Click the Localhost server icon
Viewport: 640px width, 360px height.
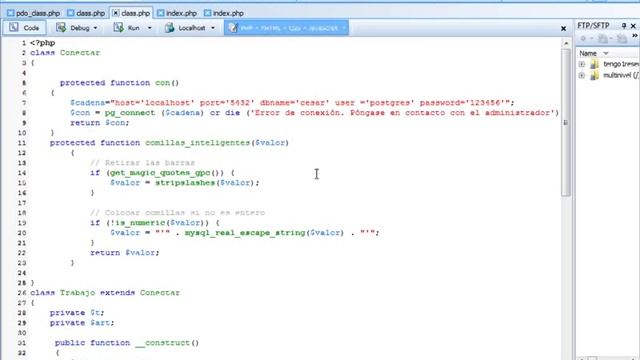[169, 28]
